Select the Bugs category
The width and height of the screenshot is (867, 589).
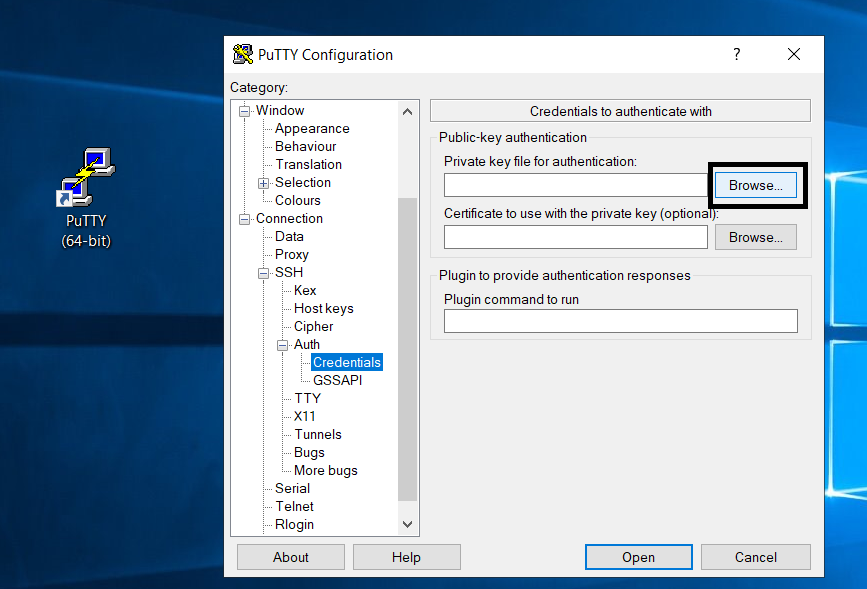tap(309, 452)
